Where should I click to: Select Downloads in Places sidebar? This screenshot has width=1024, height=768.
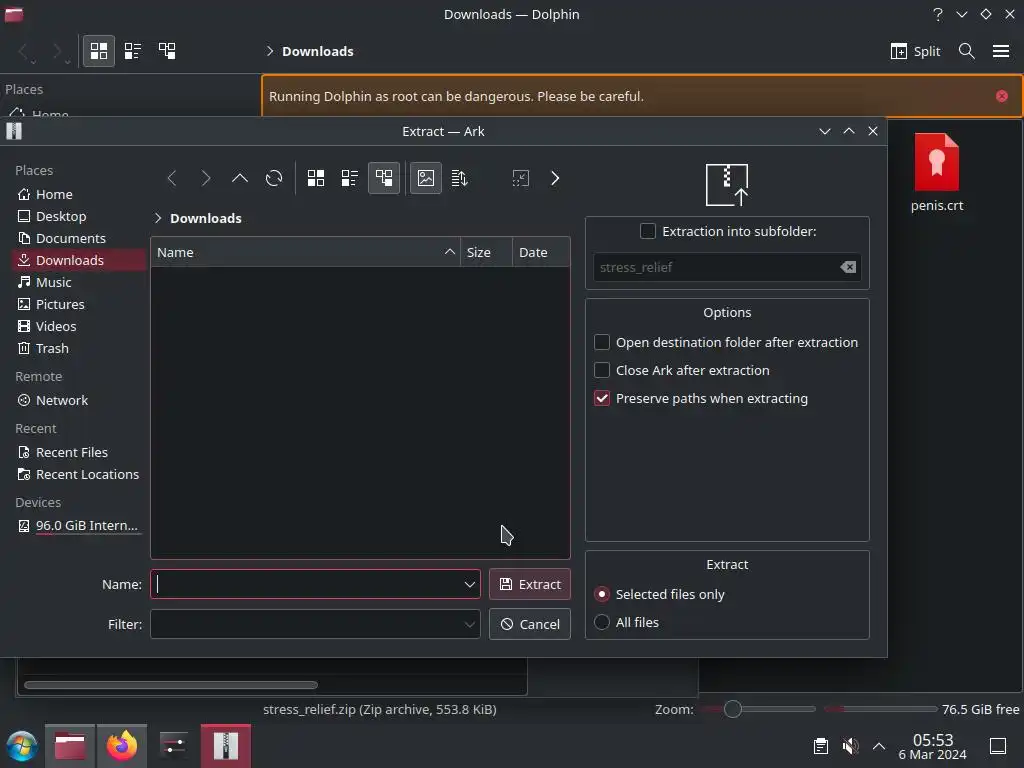click(x=78, y=260)
